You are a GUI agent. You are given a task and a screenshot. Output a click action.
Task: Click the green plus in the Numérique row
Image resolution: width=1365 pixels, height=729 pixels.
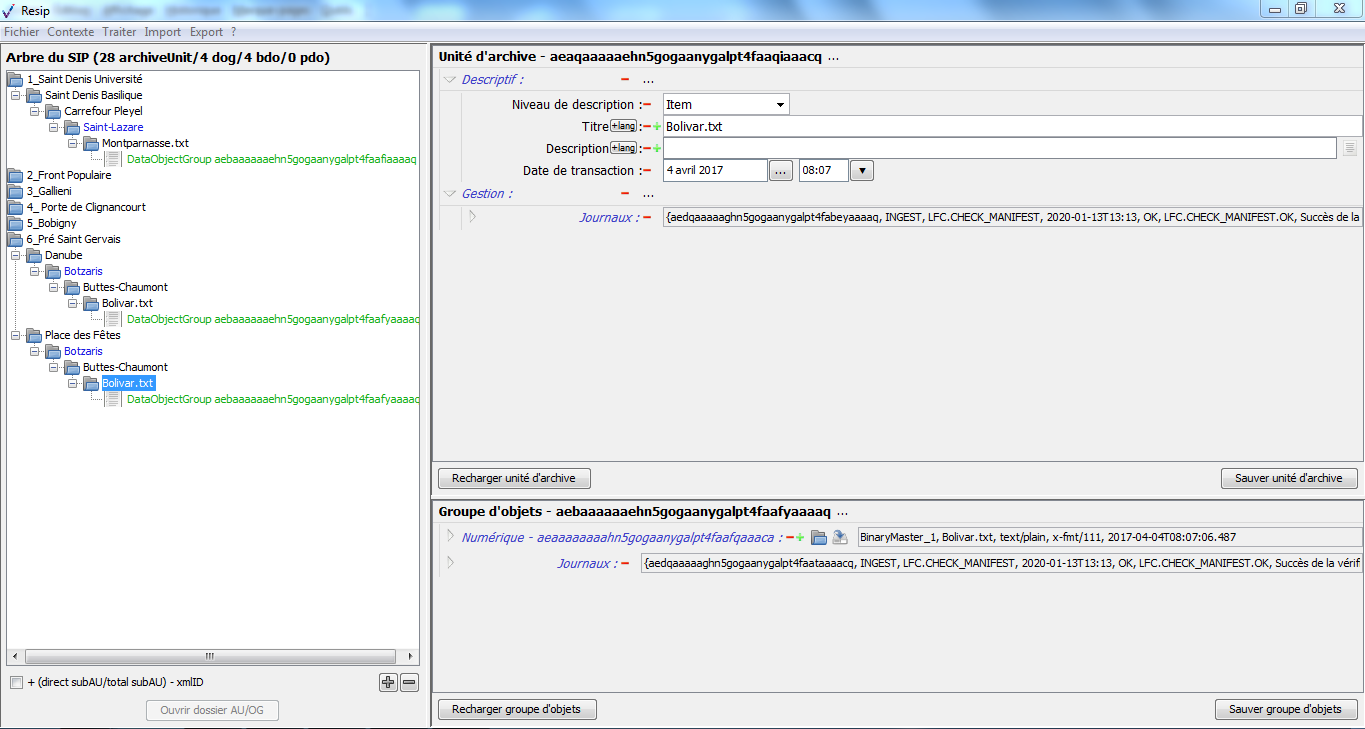pyautogui.click(x=800, y=537)
